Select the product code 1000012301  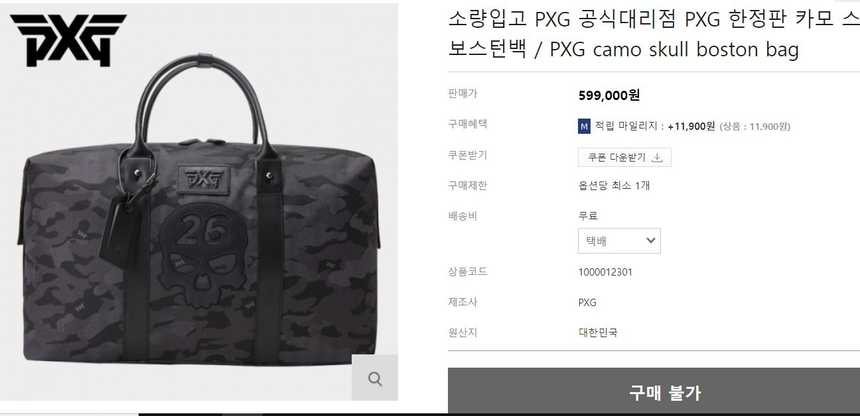605,272
